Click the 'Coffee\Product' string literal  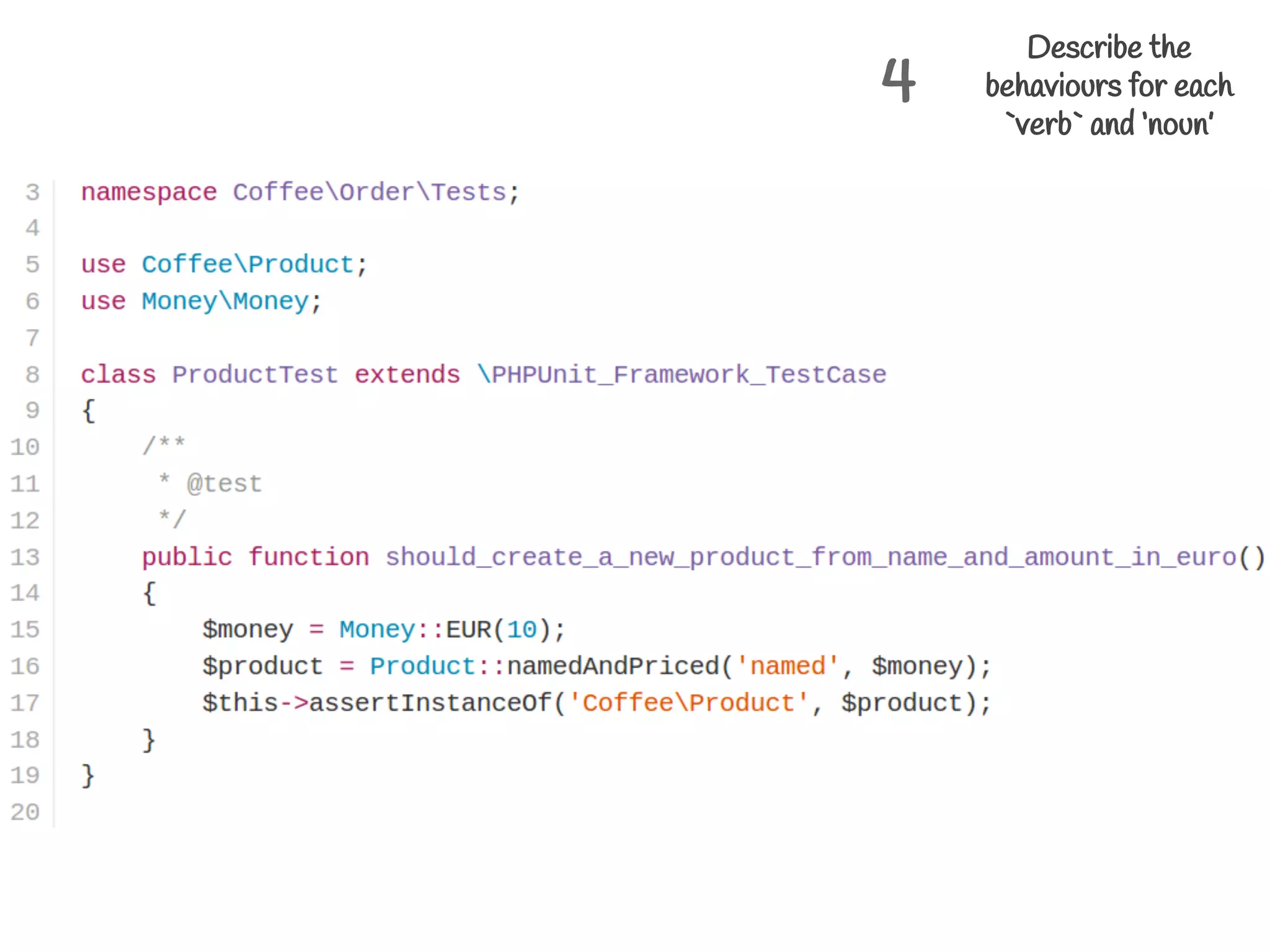[688, 703]
